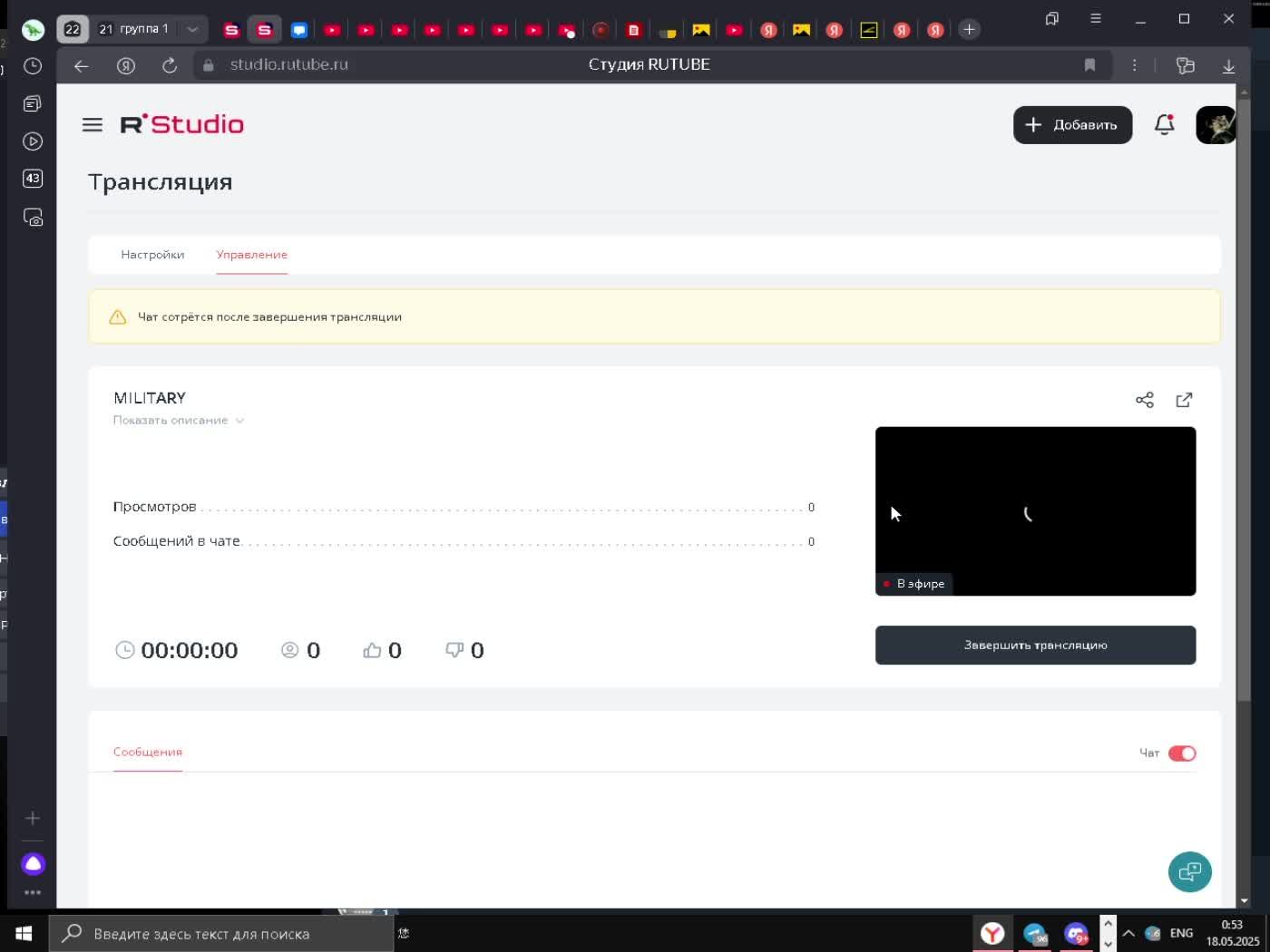
Task: Click the notifications bell icon
Action: (x=1164, y=125)
